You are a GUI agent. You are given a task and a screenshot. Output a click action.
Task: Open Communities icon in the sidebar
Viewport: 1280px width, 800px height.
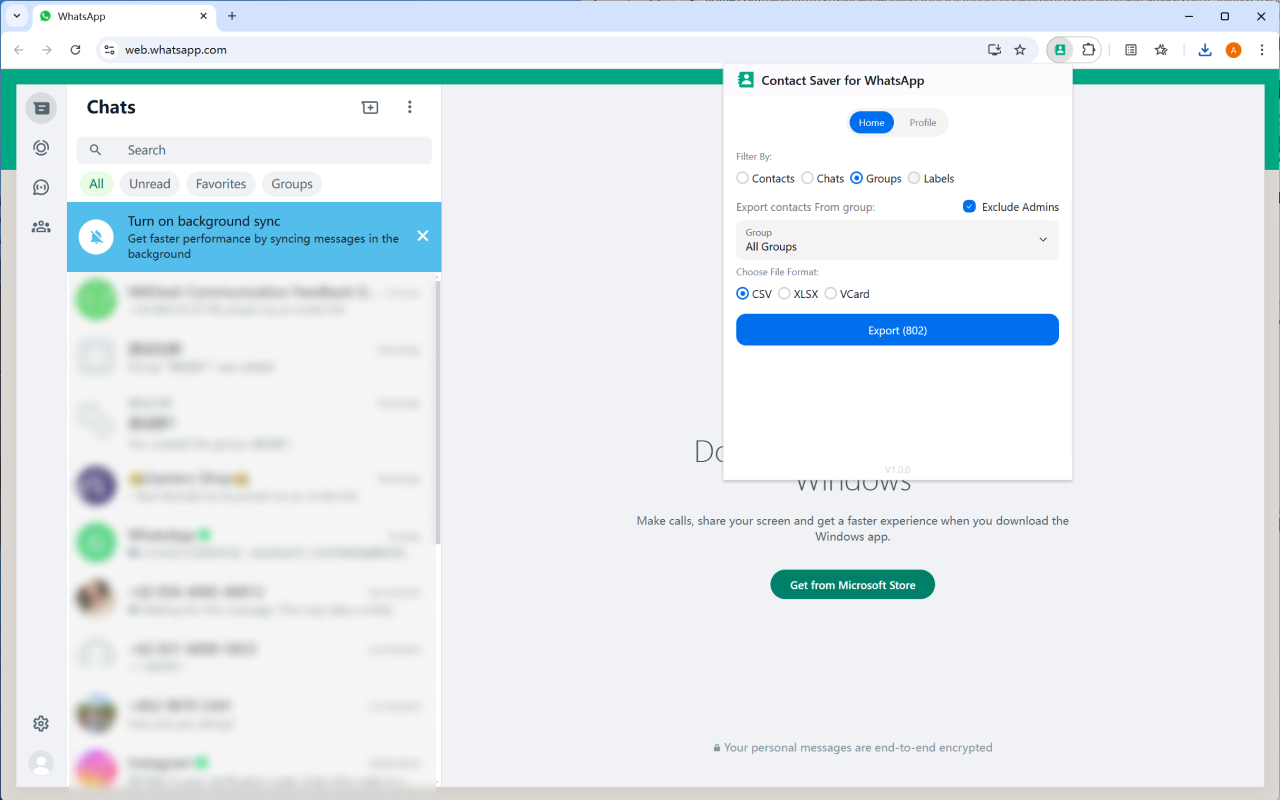point(41,227)
